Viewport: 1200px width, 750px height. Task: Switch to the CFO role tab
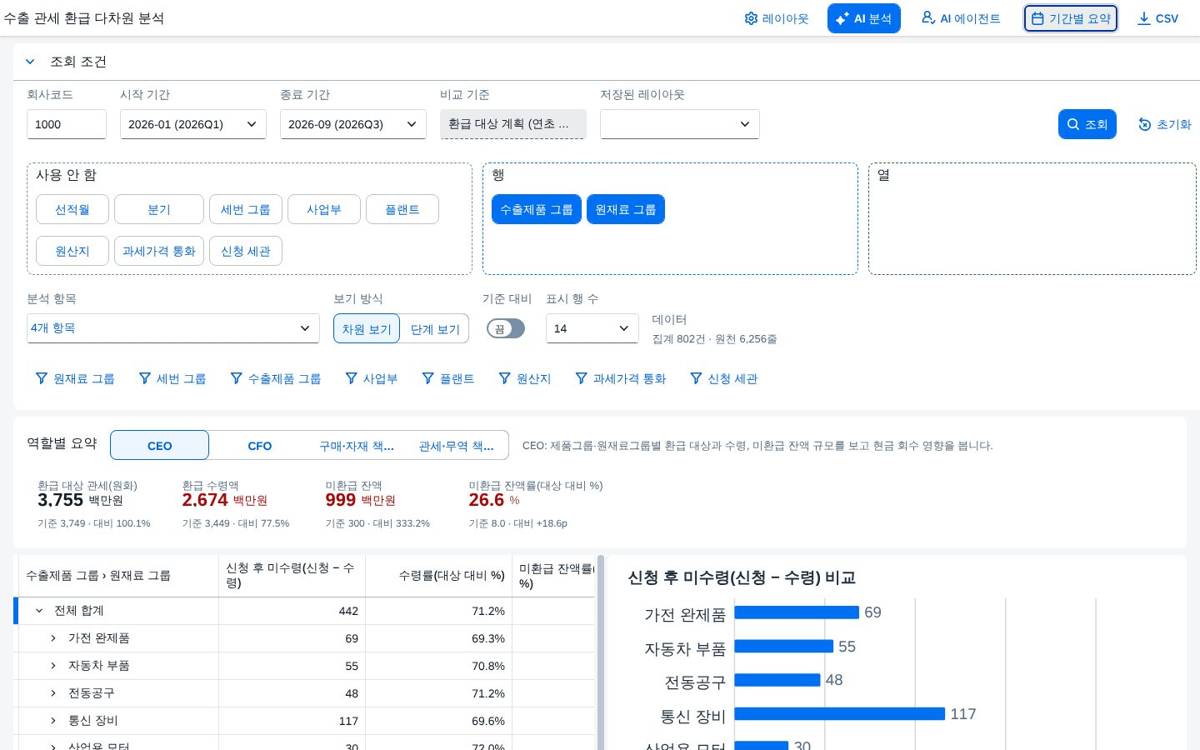coord(260,446)
